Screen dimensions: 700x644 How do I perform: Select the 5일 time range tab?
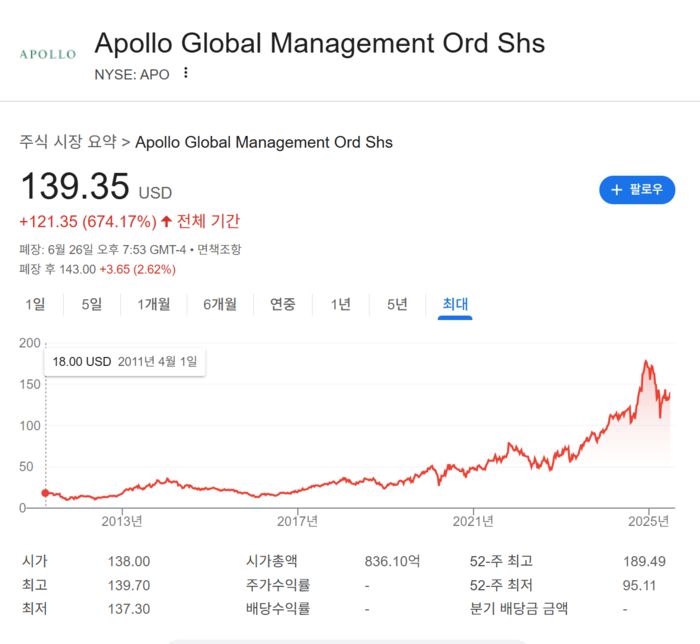tap(92, 304)
